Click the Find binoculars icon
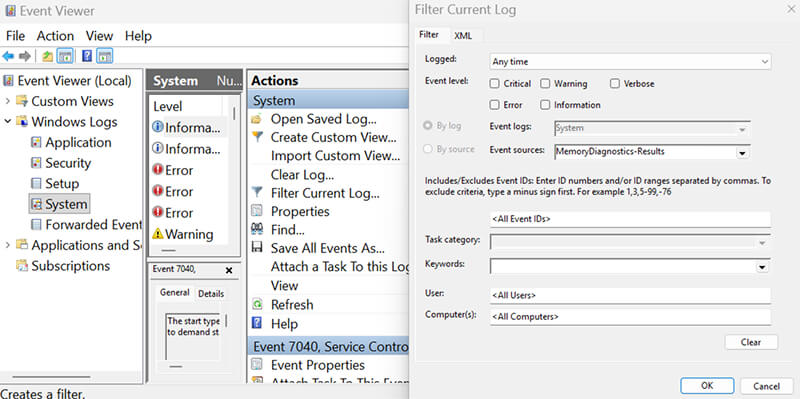Screen dimensions: 800x399 [257, 230]
